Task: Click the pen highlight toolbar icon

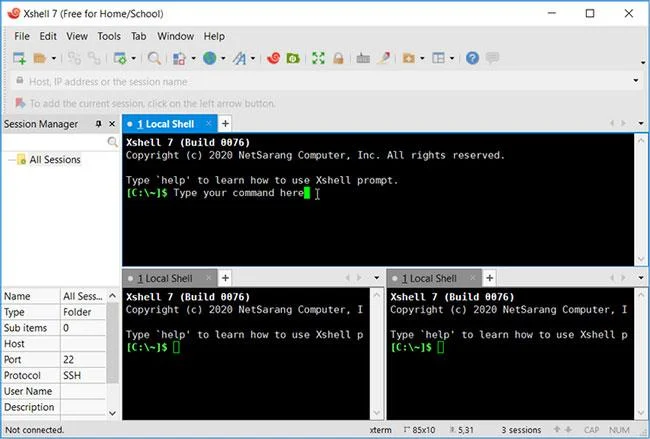Action: coord(383,58)
